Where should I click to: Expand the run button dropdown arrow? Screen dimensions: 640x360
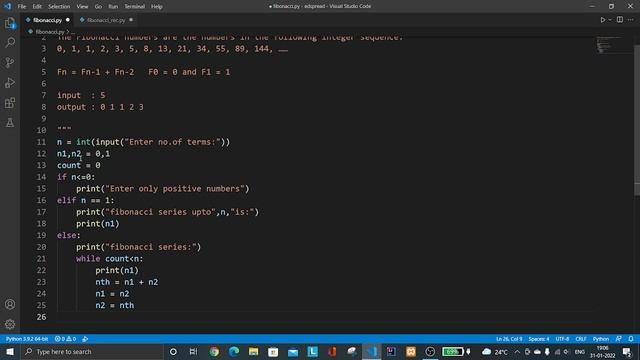[610, 20]
